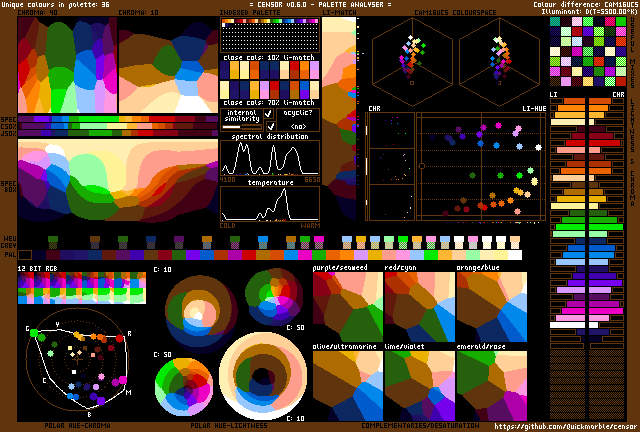This screenshot has width=640, height=432.
Task: Open the red/cyan complementary panel
Action: click(420, 307)
